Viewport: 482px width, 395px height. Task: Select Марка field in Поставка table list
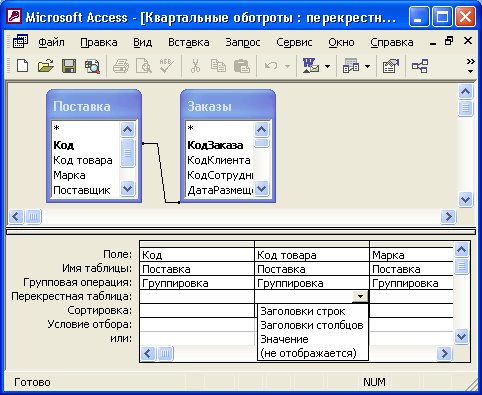click(x=69, y=175)
